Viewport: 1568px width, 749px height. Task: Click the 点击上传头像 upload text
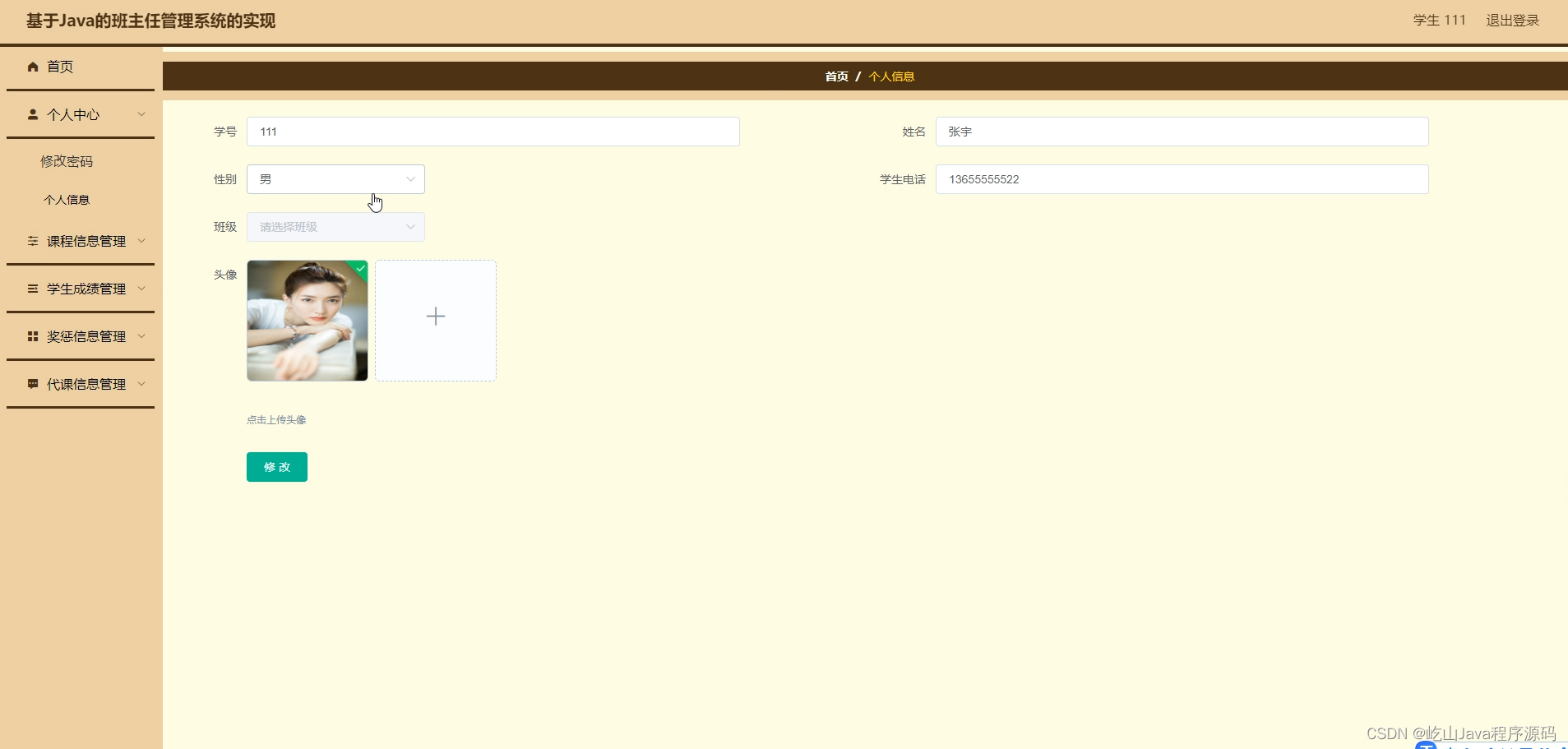point(275,418)
